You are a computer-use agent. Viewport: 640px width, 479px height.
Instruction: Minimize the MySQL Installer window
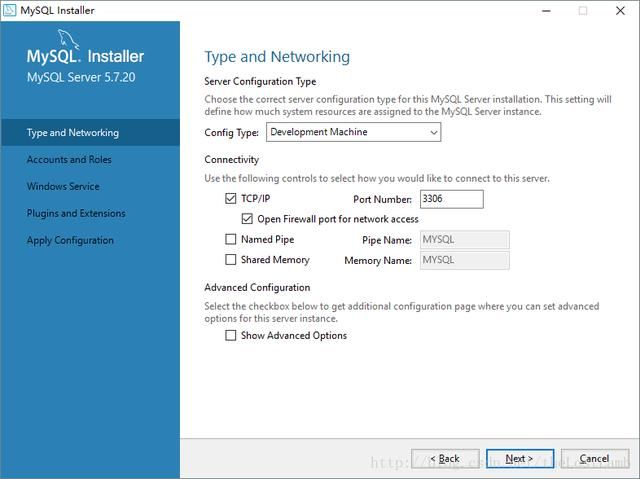coord(546,11)
